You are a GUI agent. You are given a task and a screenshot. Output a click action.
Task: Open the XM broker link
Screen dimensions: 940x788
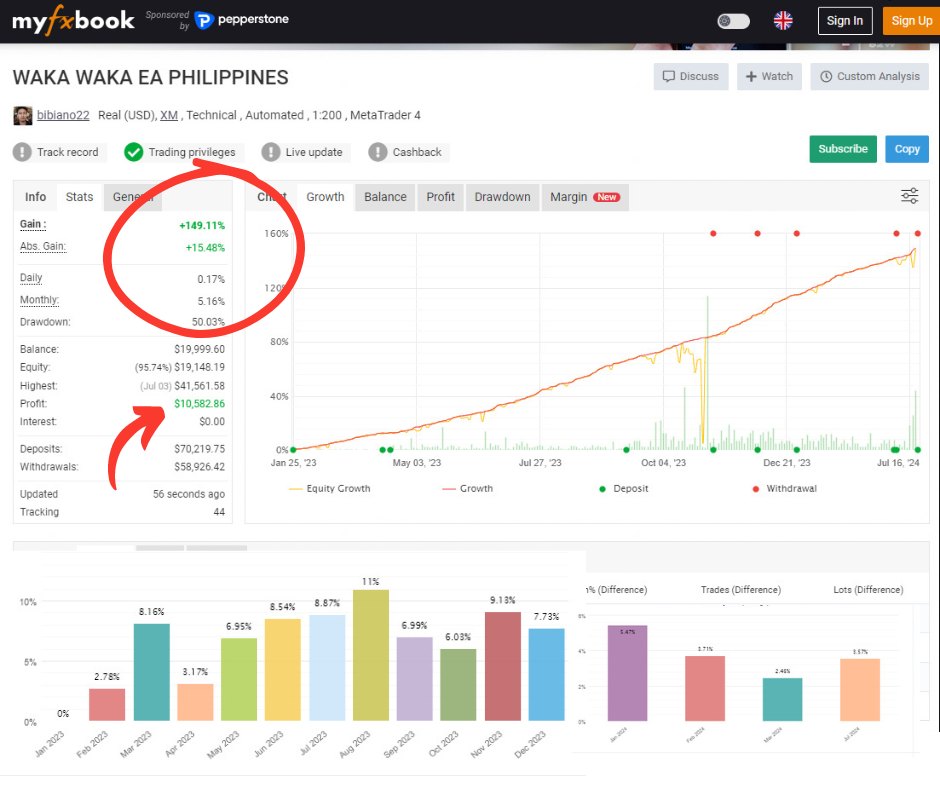[169, 115]
